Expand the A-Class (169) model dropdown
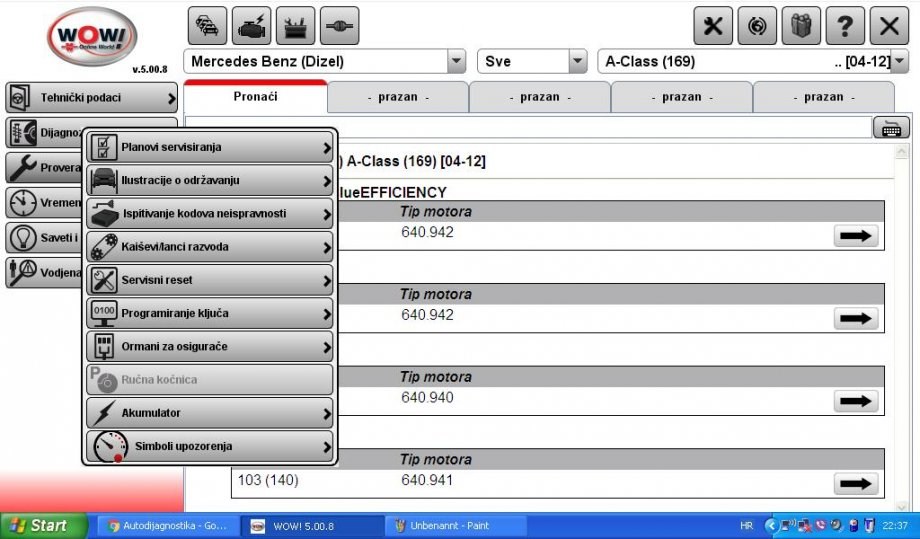 point(899,61)
